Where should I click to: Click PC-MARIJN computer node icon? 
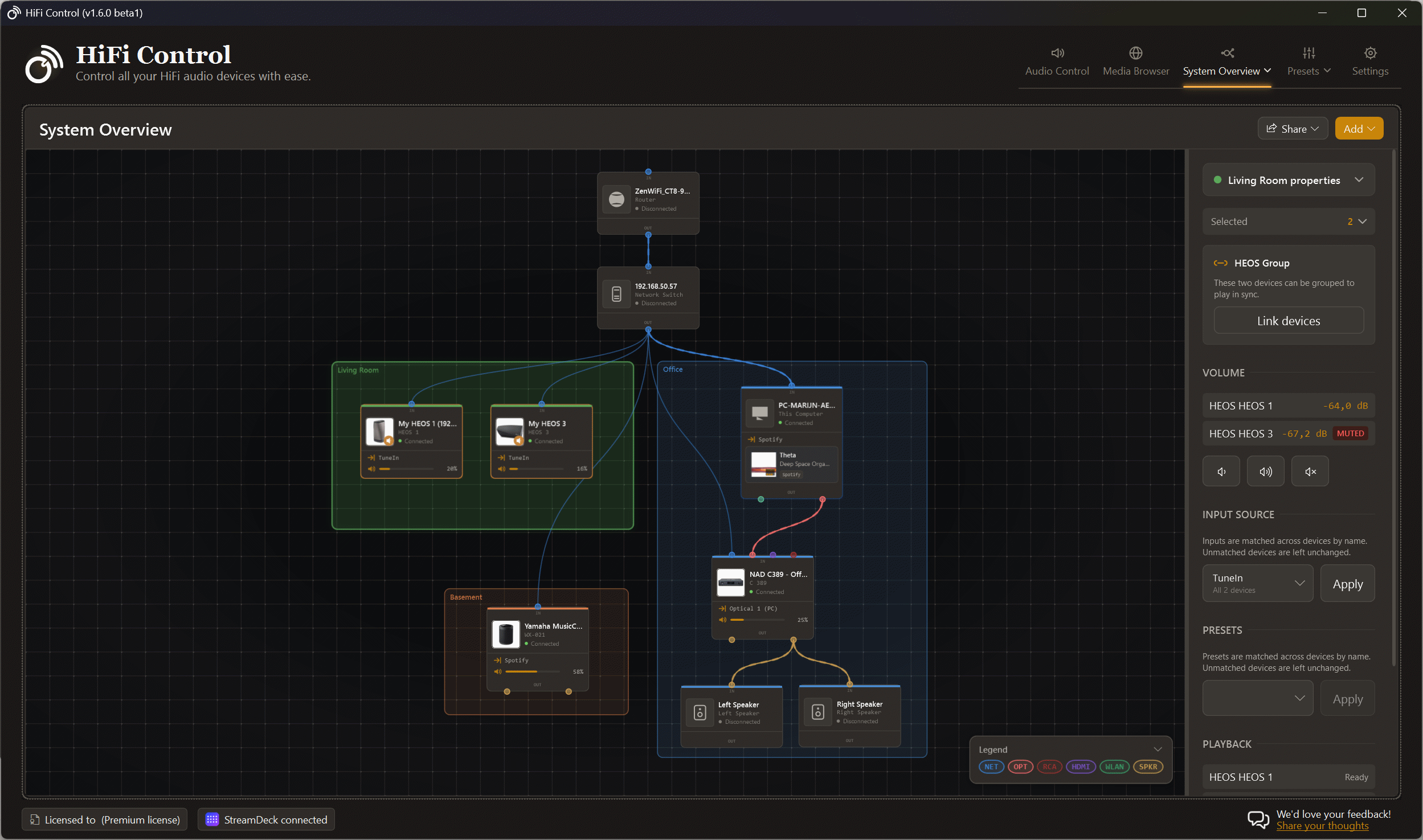click(760, 413)
